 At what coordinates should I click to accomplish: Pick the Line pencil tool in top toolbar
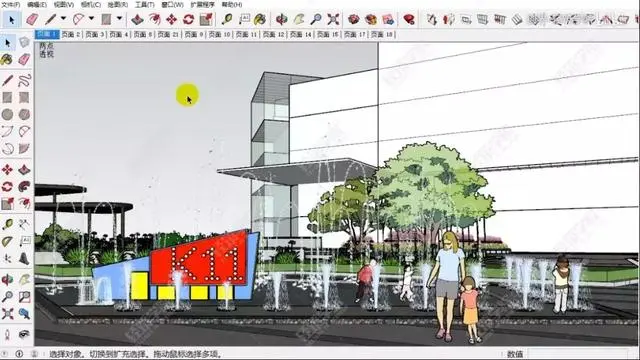pyautogui.click(x=51, y=19)
